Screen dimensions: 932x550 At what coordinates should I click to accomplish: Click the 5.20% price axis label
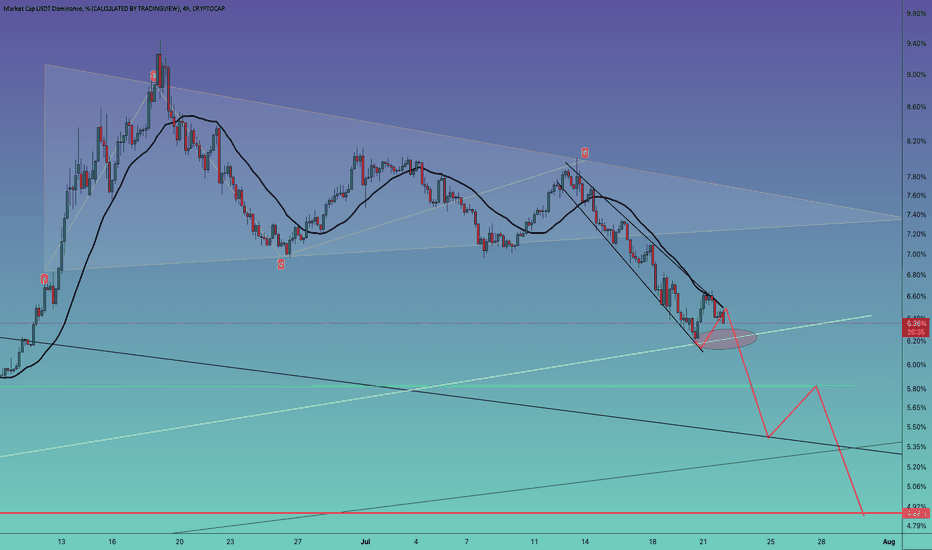916,467
